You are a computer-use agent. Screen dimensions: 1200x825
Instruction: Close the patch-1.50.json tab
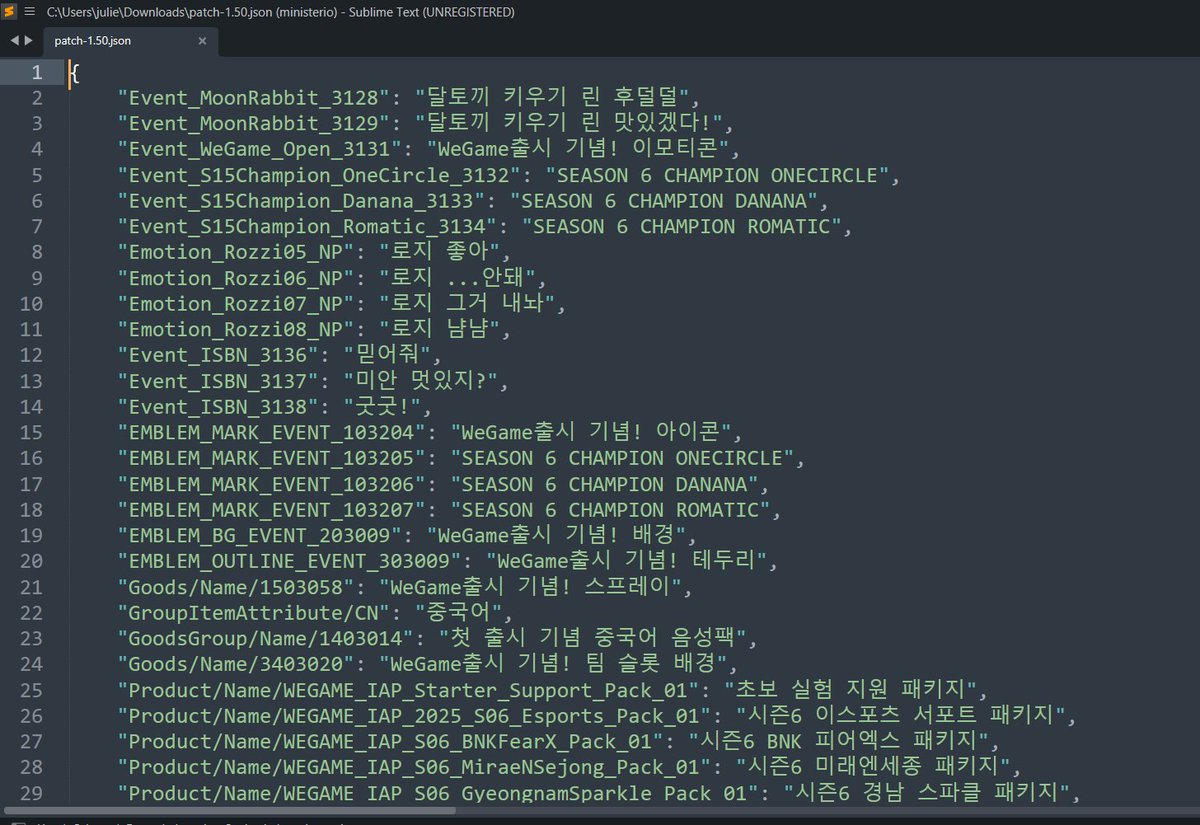[202, 42]
